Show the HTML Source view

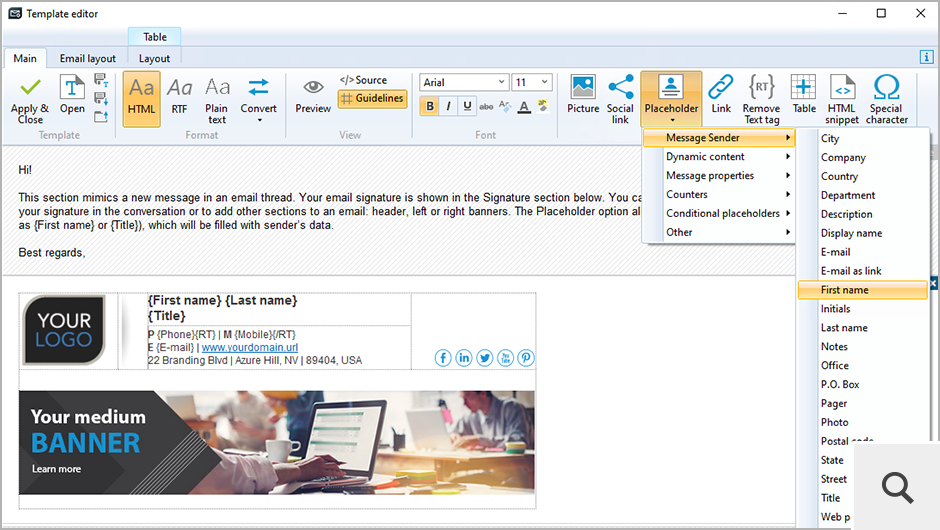[x=363, y=80]
